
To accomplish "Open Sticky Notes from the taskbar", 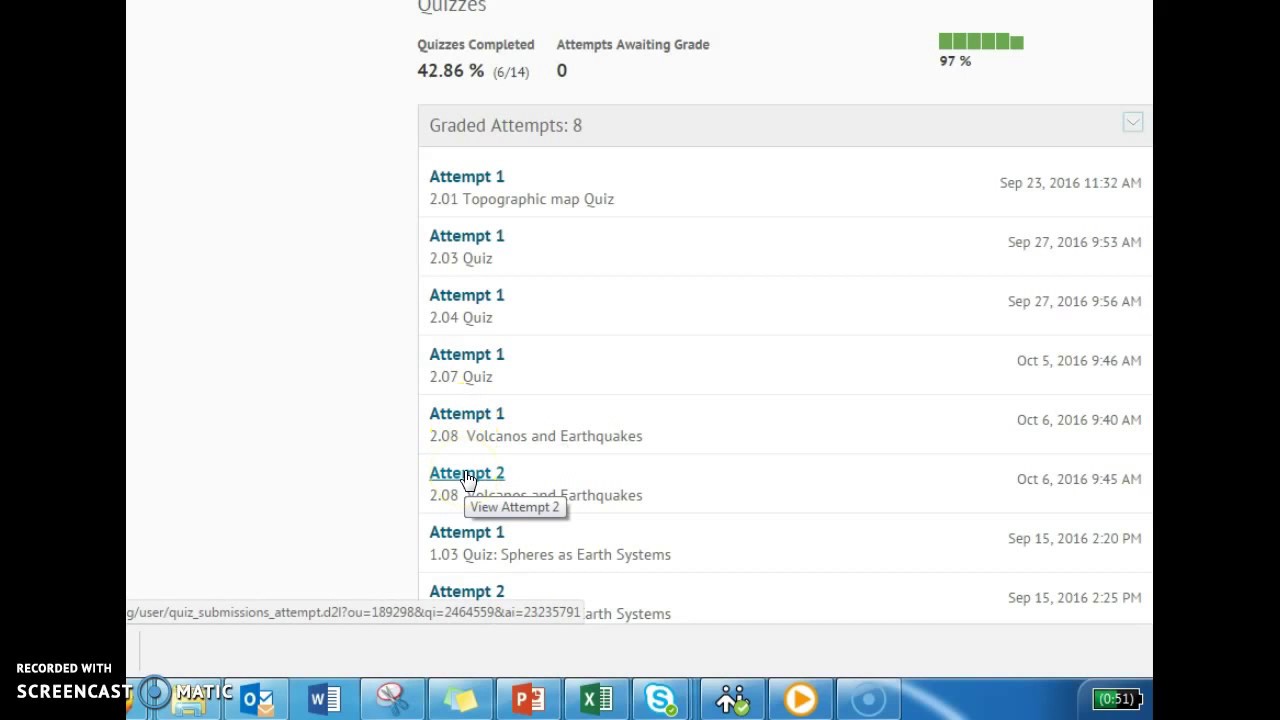I will 460,698.
